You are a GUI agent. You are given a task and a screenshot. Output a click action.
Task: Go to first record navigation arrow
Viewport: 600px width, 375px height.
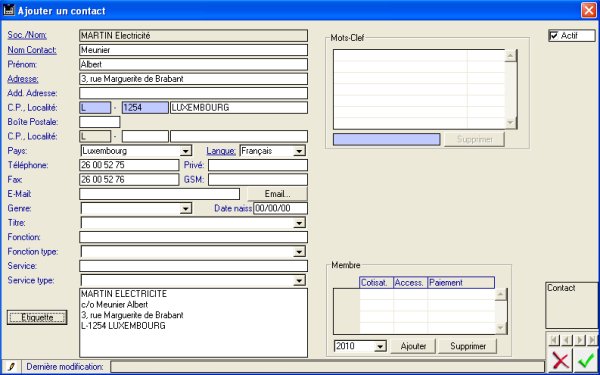point(554,340)
